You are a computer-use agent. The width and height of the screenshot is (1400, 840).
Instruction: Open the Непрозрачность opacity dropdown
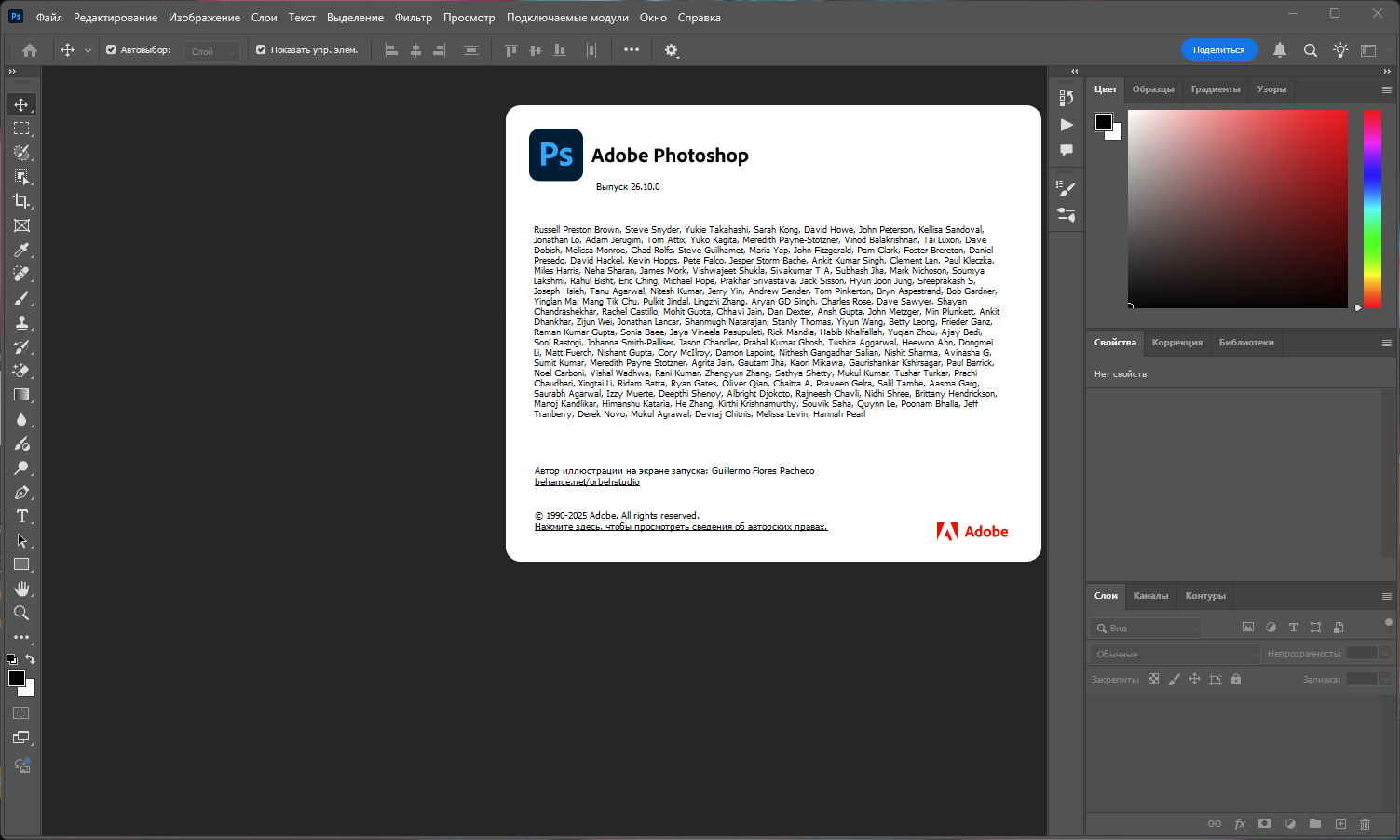pyautogui.click(x=1385, y=653)
